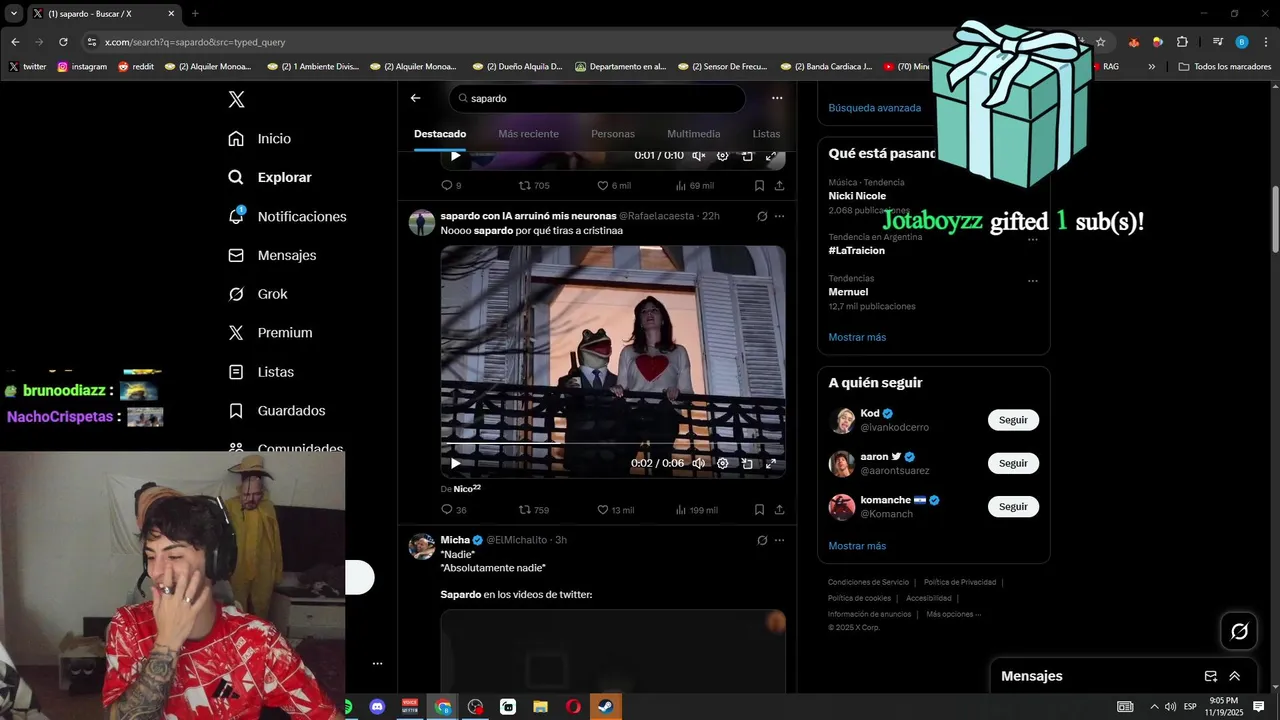Repost the tweet with 759 reposts
This screenshot has height=720, width=1280.
(525, 510)
